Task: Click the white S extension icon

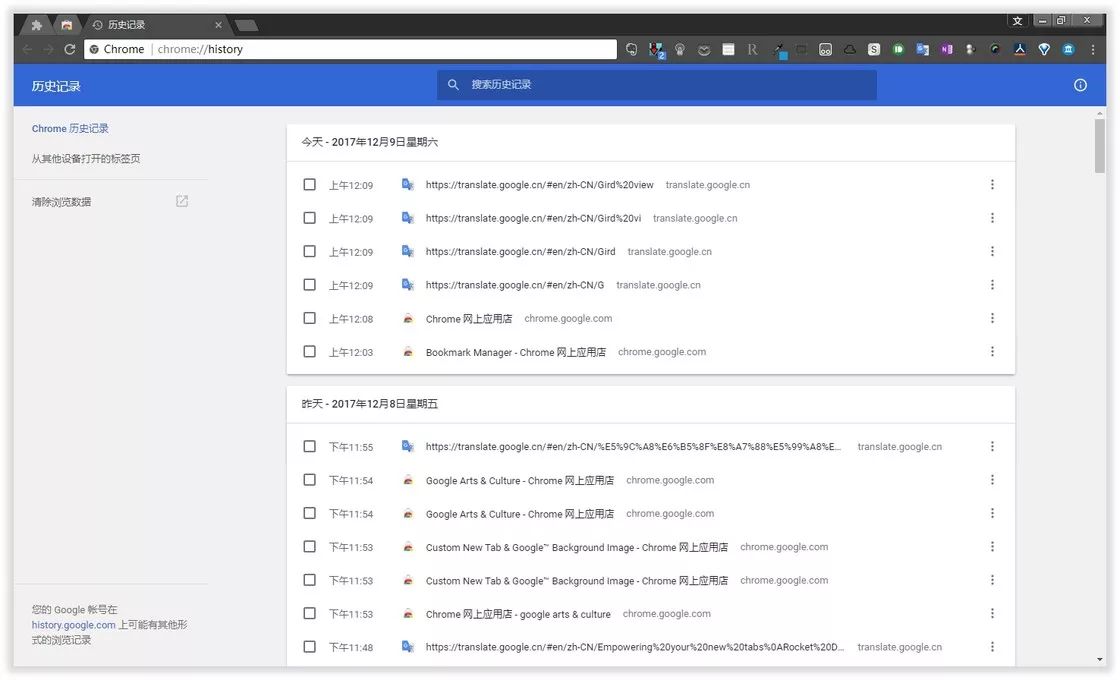Action: coord(874,49)
